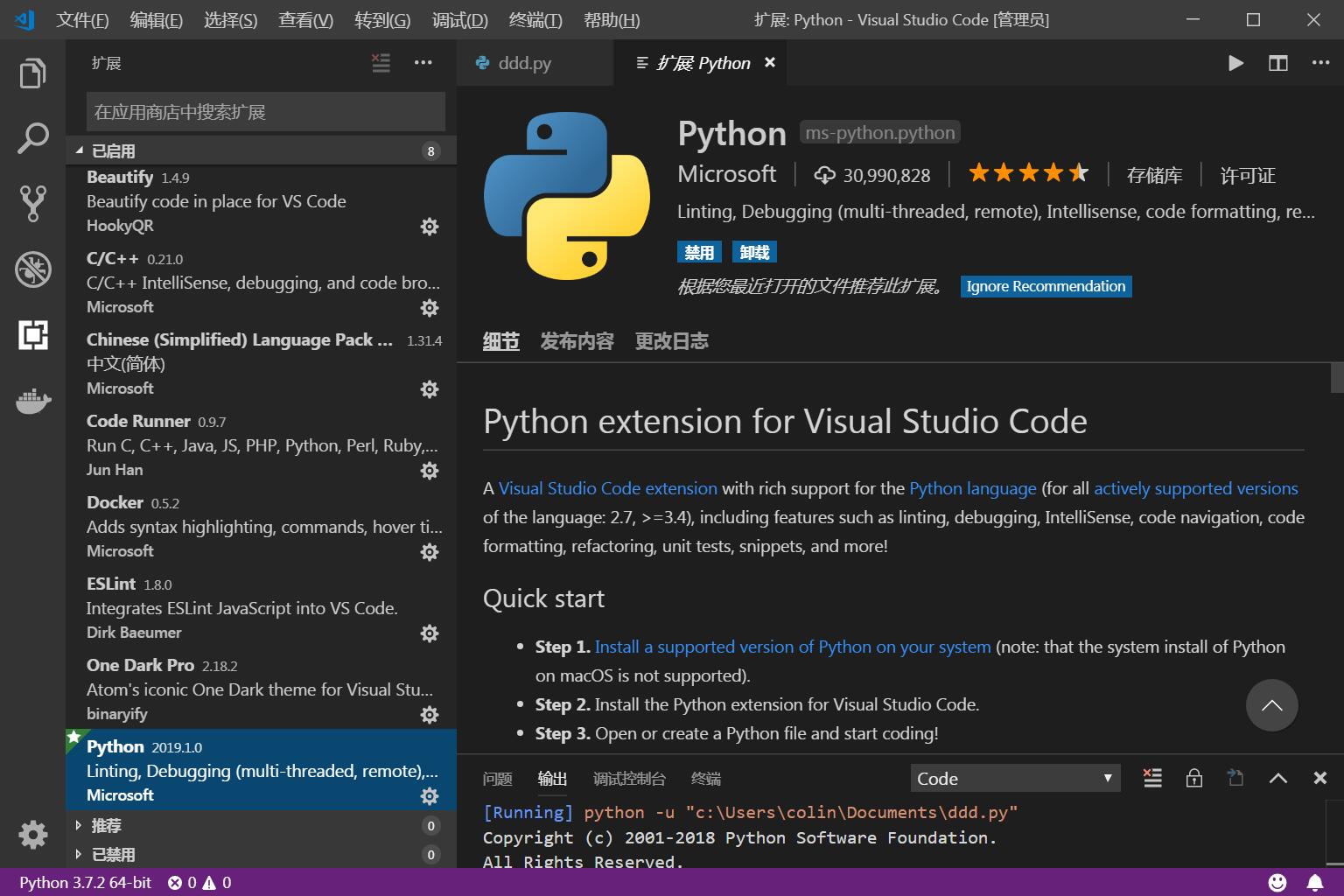This screenshot has height=896, width=1344.
Task: Clear the extension search results icon
Action: (x=381, y=63)
